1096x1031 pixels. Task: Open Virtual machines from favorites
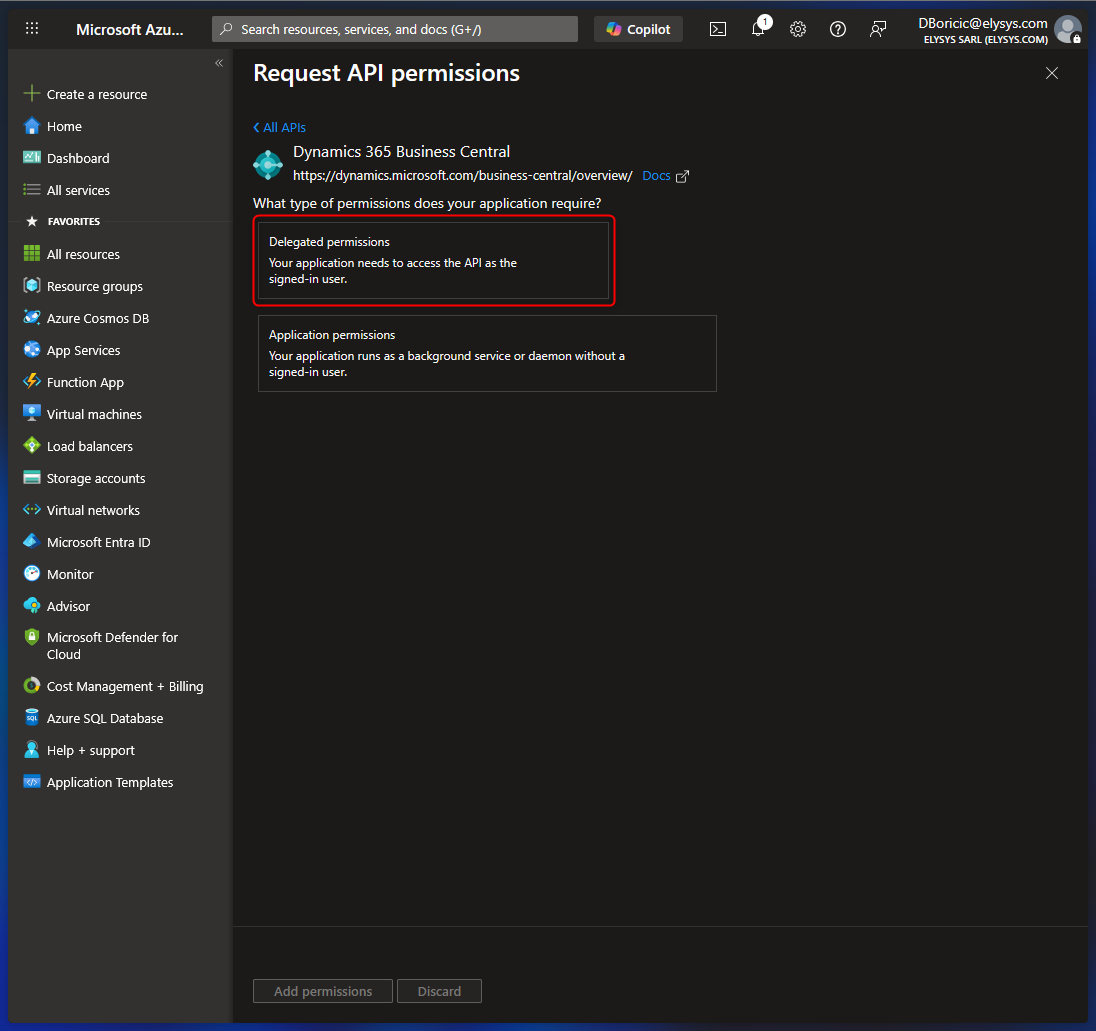point(94,414)
